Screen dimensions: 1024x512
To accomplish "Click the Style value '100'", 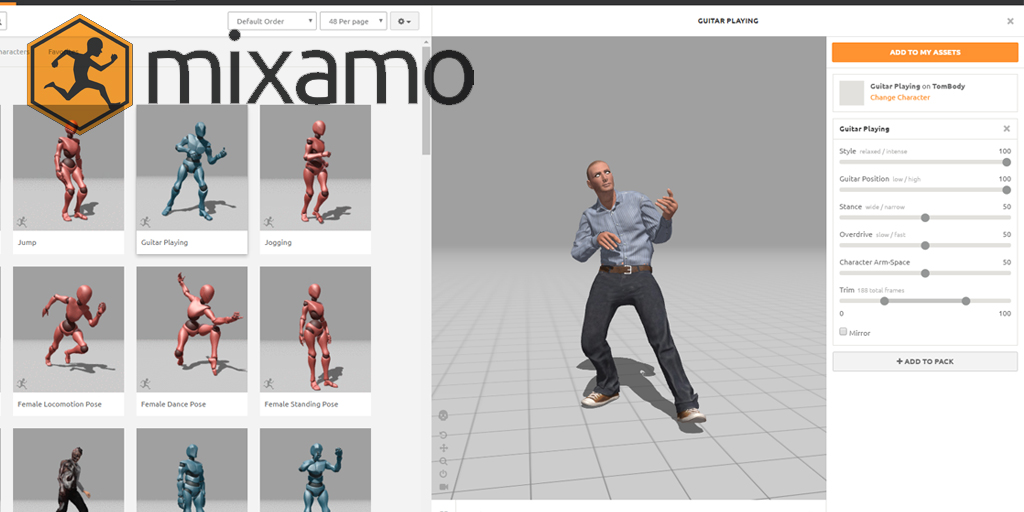I will coord(1005,151).
